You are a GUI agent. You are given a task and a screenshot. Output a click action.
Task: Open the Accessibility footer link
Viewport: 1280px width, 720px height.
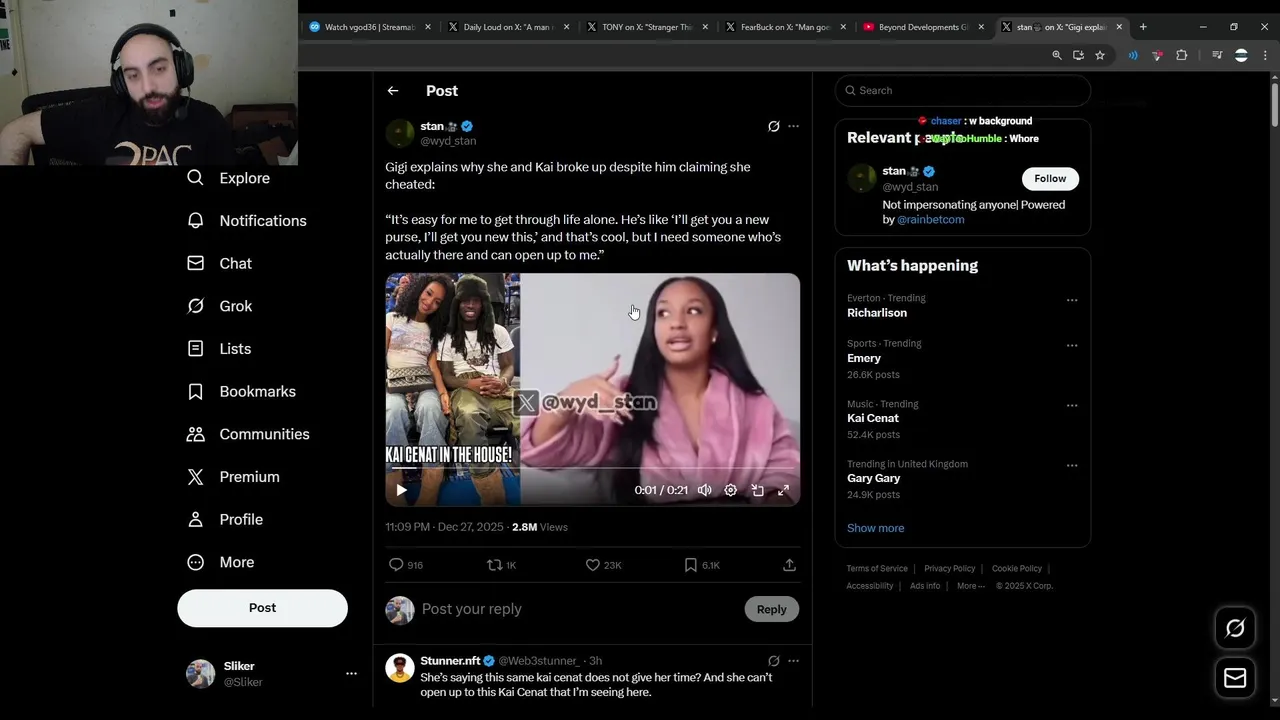tap(870, 586)
